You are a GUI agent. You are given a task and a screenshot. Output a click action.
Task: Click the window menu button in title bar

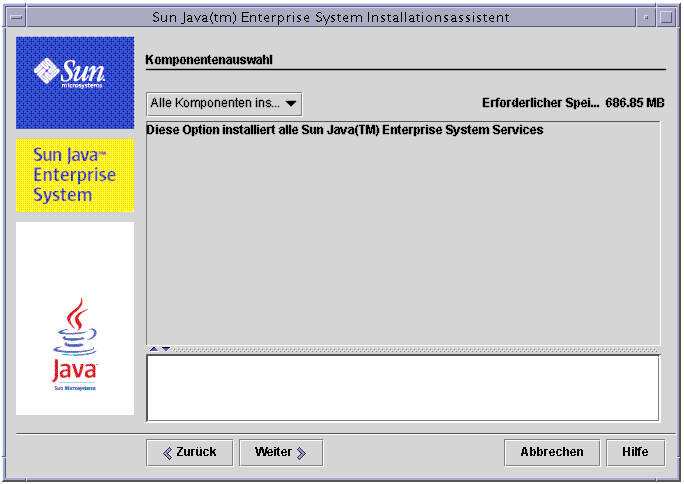pyautogui.click(x=17, y=17)
